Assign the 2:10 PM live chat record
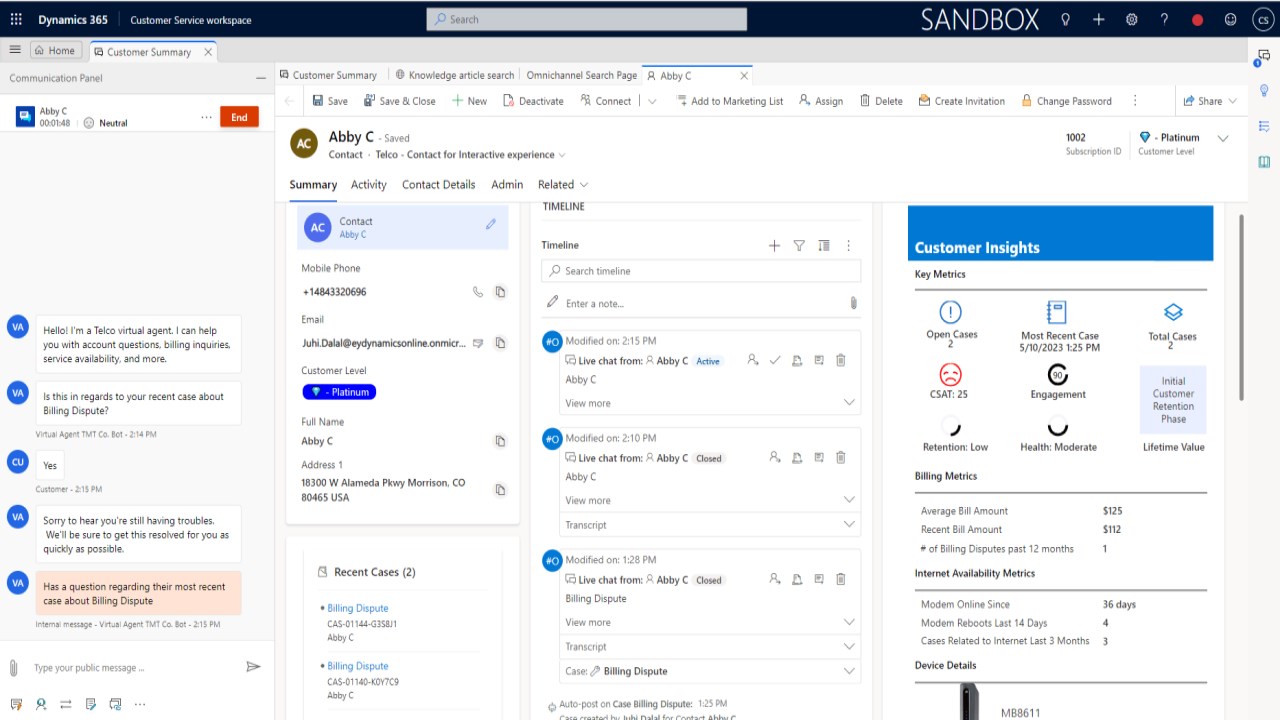Viewport: 1280px width, 720px height. click(775, 458)
